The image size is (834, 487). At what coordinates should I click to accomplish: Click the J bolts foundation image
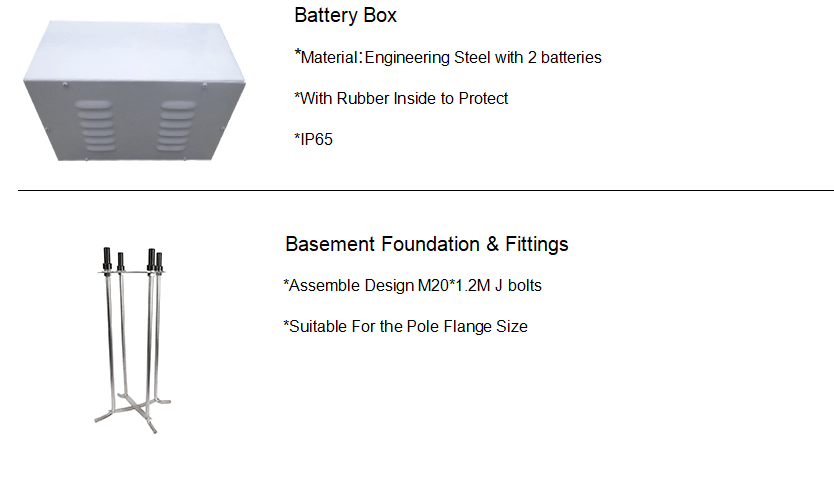[133, 340]
